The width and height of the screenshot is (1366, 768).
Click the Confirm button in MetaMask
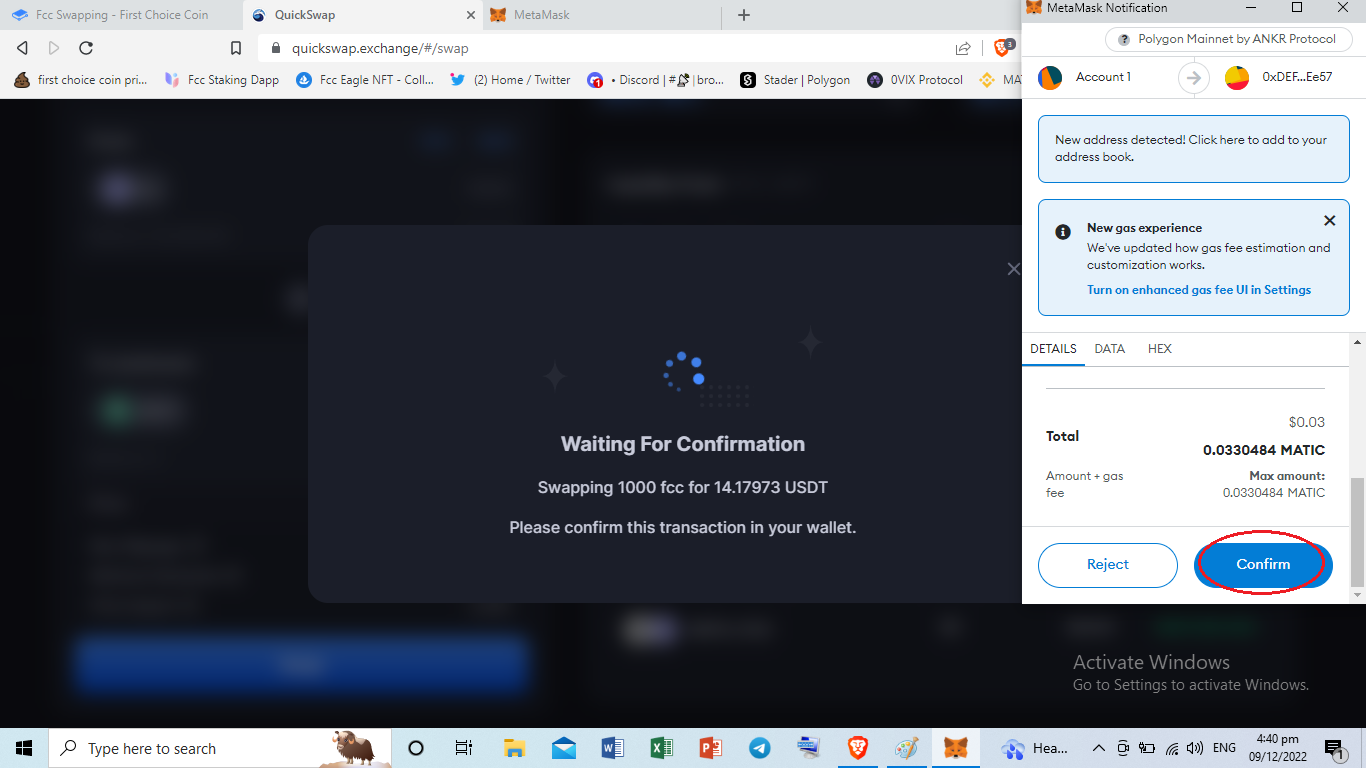pyautogui.click(x=1263, y=565)
